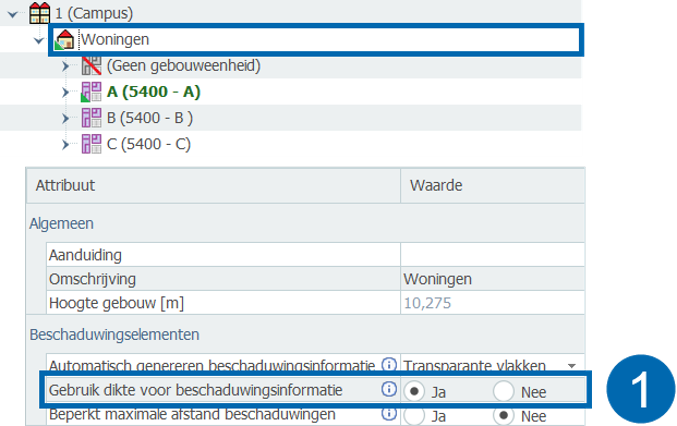Click the crossed-out Geen gebouweenheid icon
Image resolution: width=677 pixels, height=426 pixels.
(x=91, y=67)
